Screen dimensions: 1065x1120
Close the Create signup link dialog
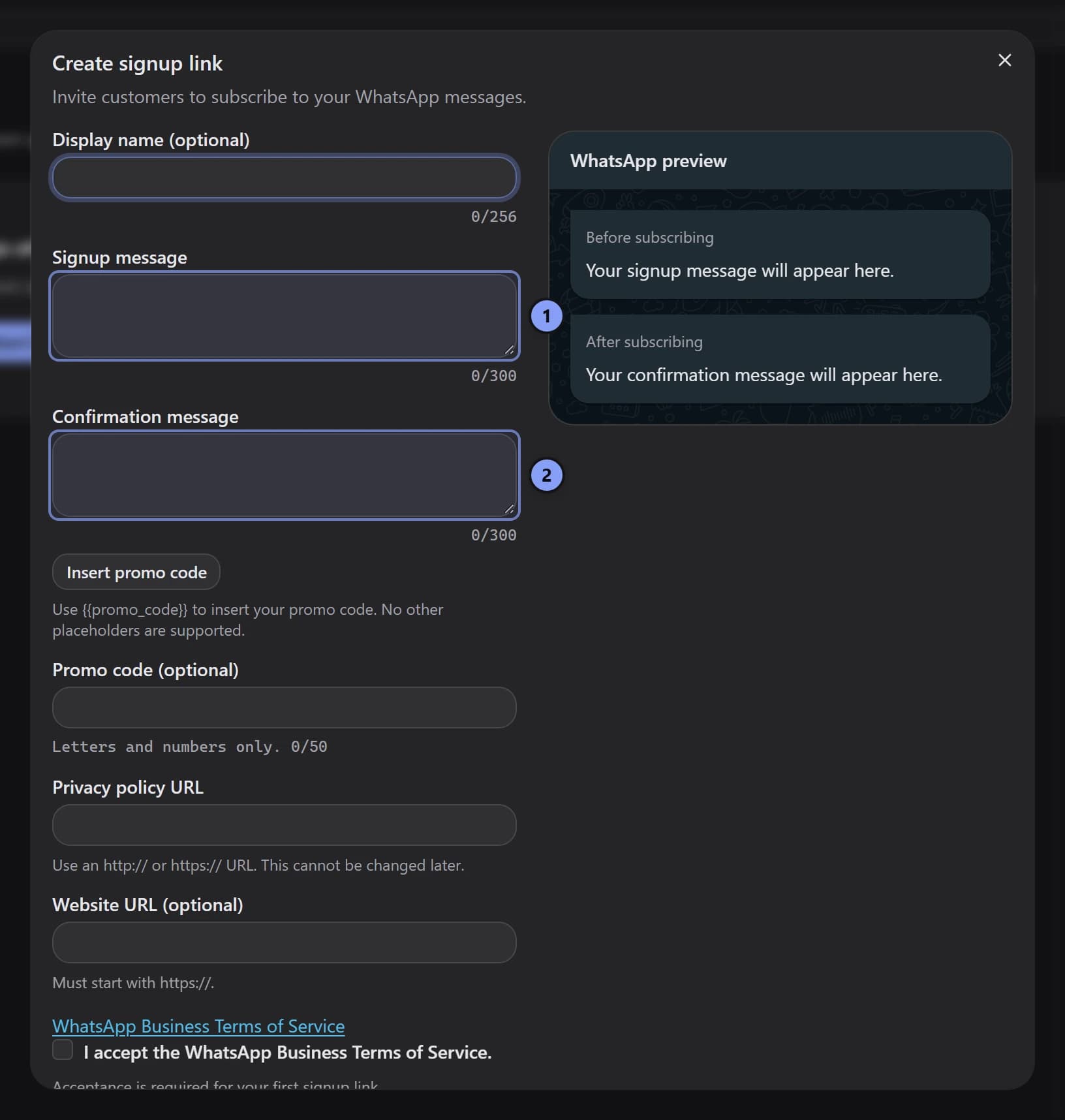pyautogui.click(x=1005, y=60)
